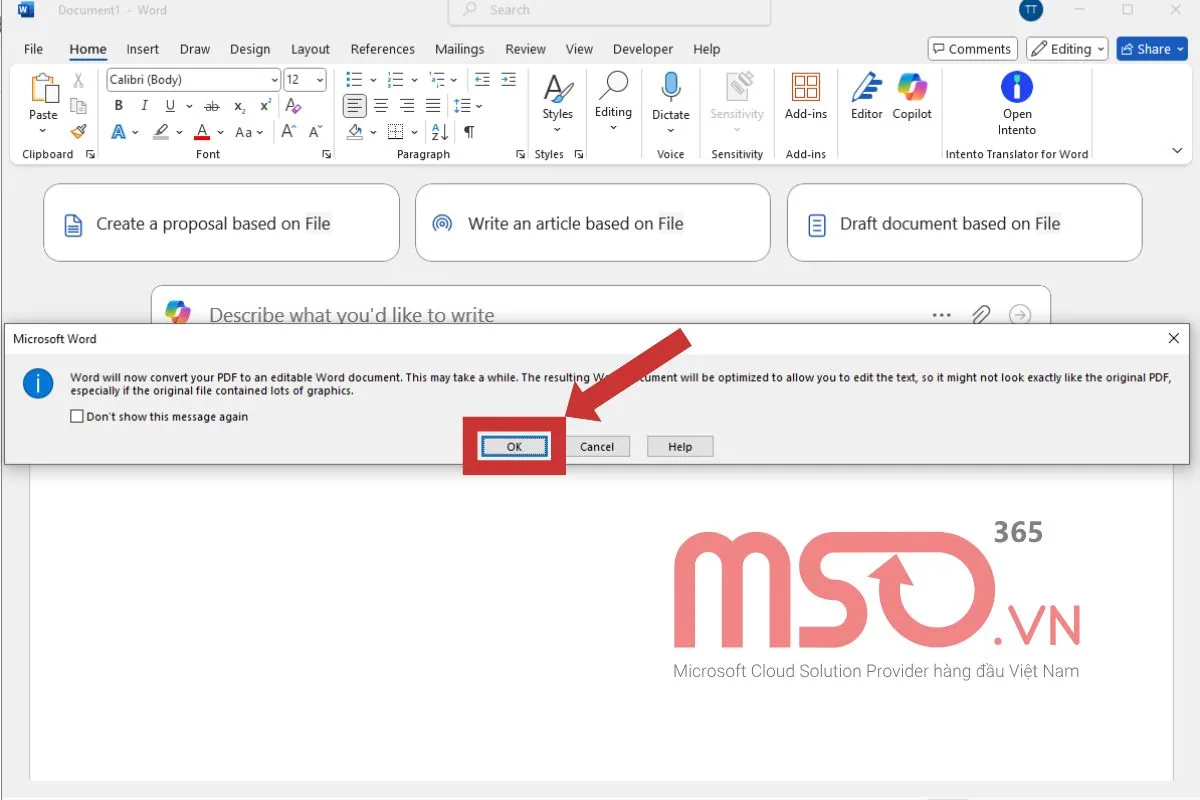This screenshot has height=800, width=1200.
Task: Open the font size 12 dropdown
Action: click(x=319, y=80)
